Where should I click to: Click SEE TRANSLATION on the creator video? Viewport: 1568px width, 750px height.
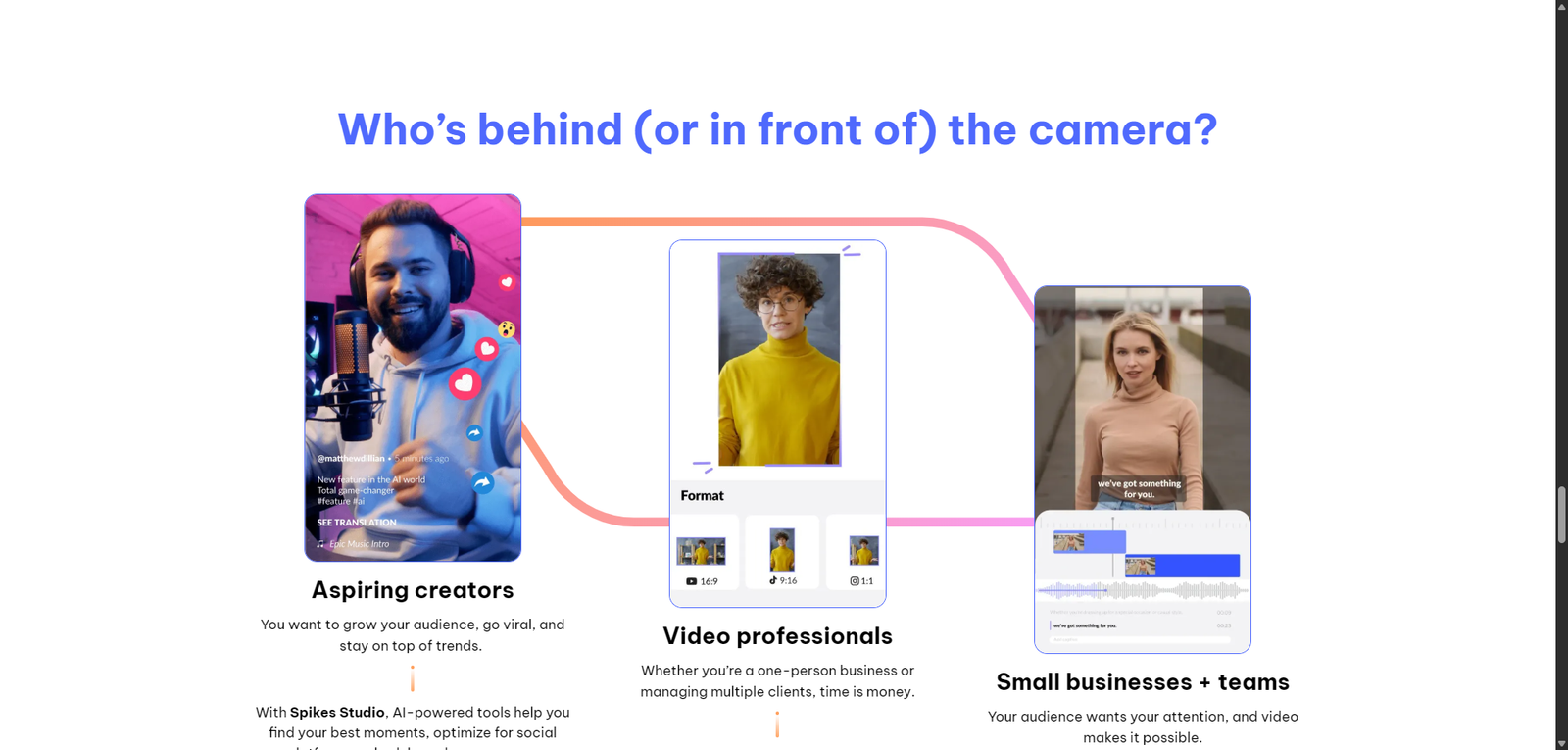pos(357,523)
